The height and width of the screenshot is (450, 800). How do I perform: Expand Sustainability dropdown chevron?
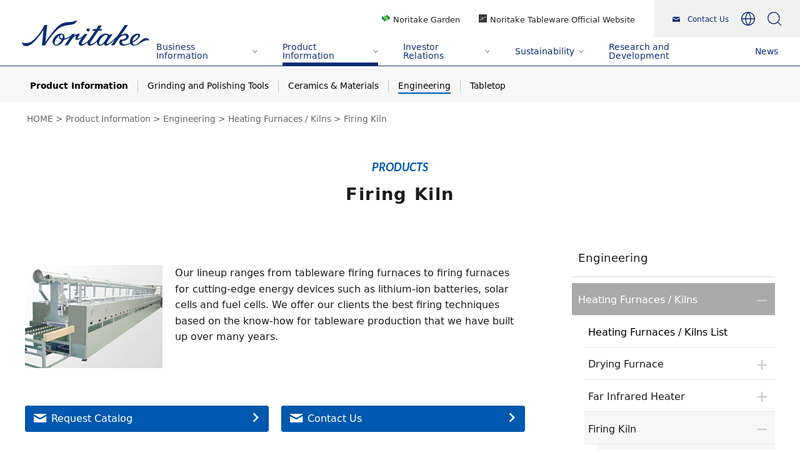click(581, 52)
